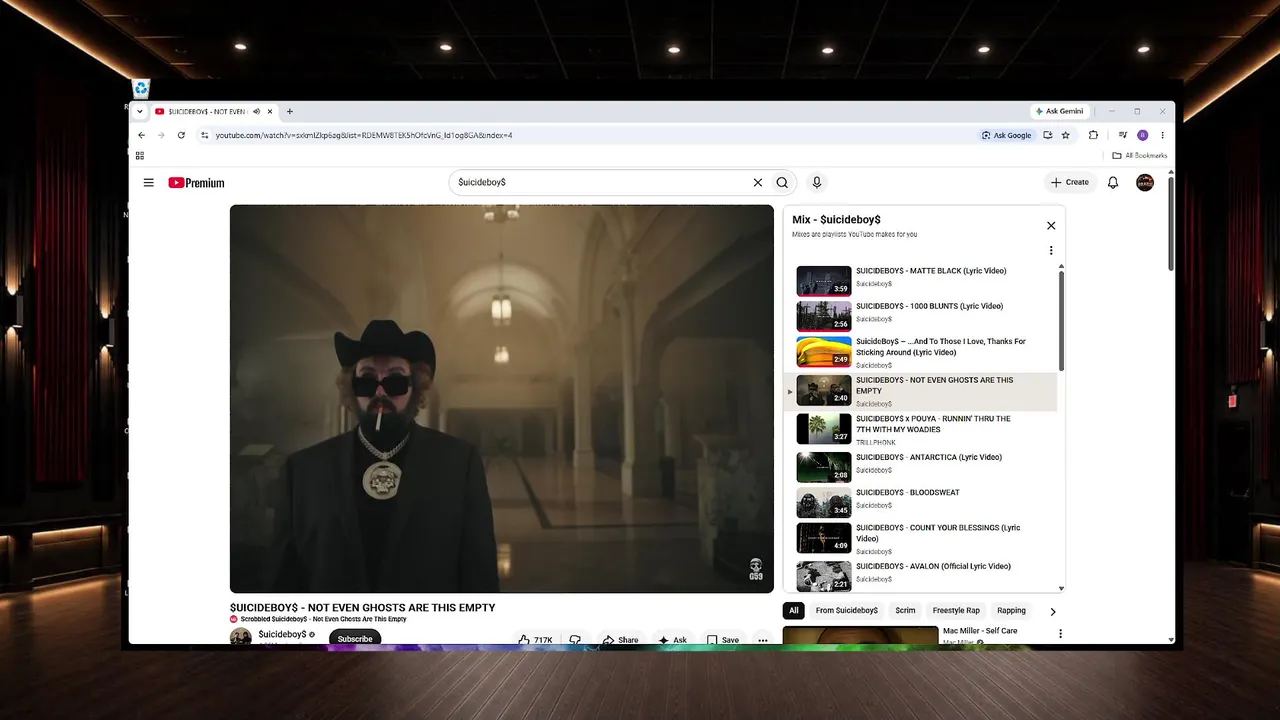The height and width of the screenshot is (720, 1280).
Task: Open more actions for the video
Action: 762,640
